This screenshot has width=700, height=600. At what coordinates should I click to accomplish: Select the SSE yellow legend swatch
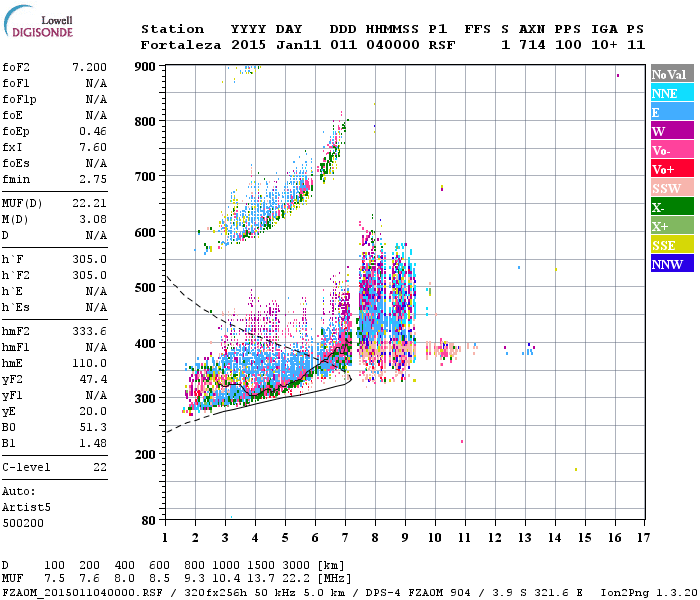coord(672,245)
